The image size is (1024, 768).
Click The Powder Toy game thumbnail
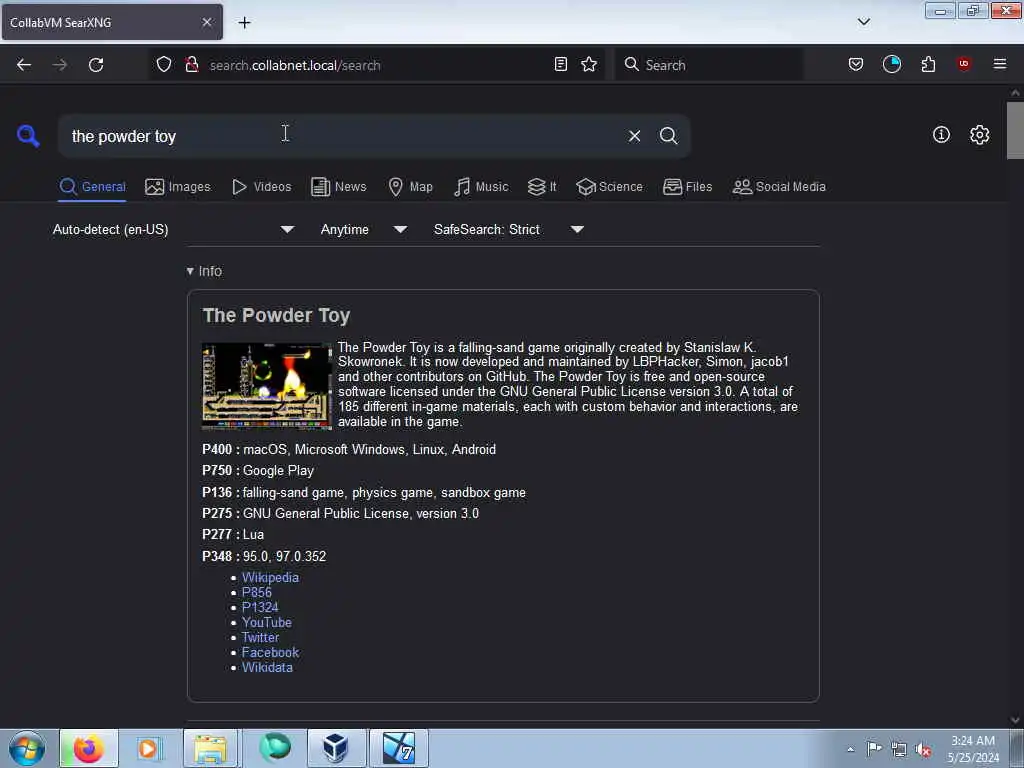[x=267, y=386]
